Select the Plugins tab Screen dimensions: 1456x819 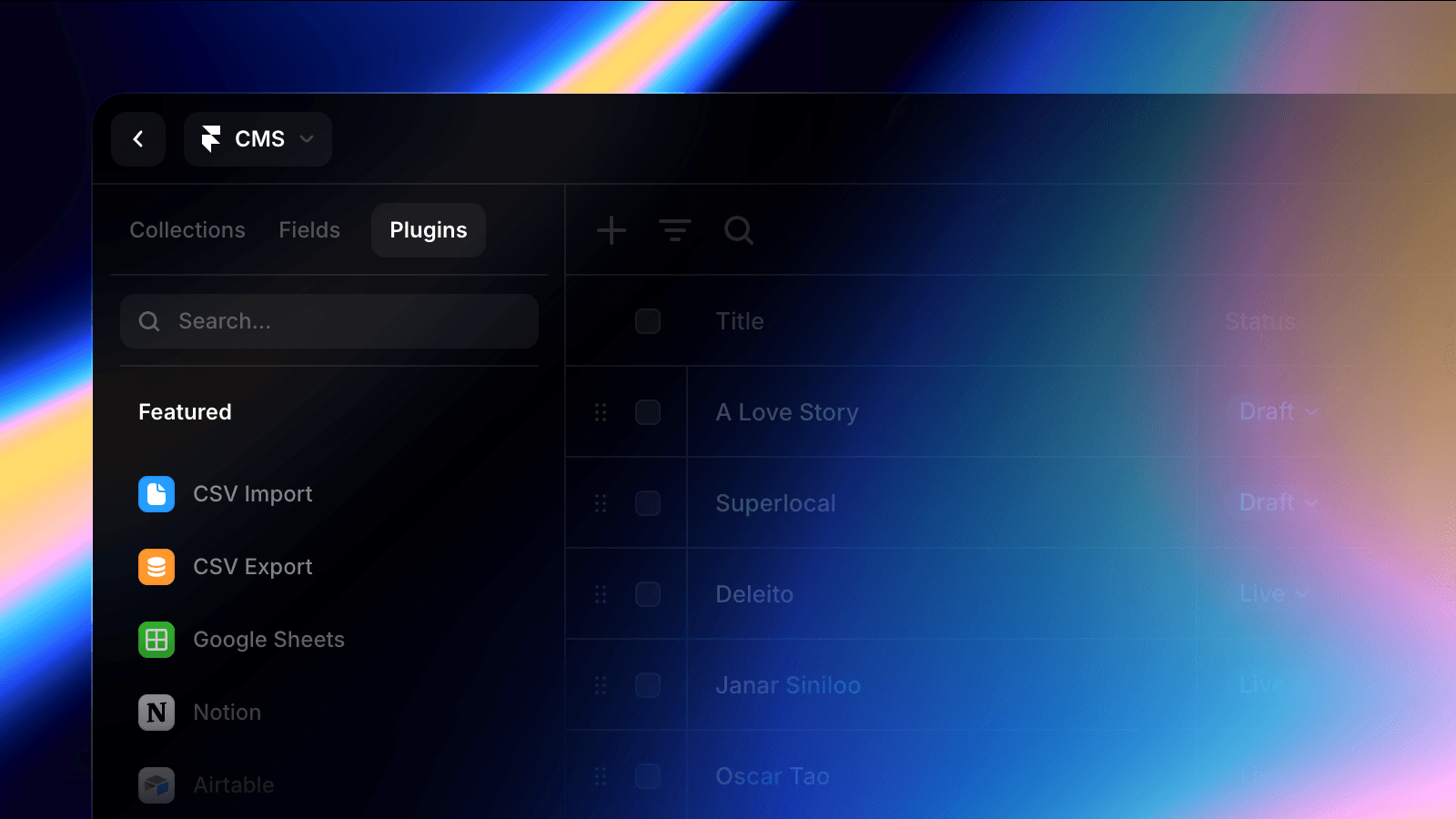click(429, 230)
